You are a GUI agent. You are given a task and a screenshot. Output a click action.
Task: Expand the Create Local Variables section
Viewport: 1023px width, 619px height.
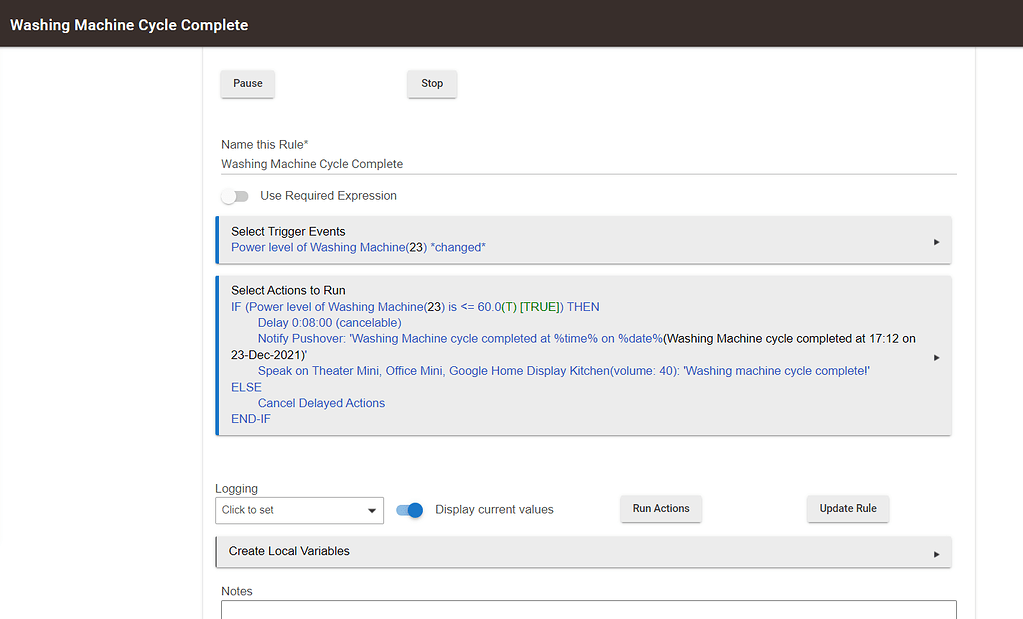(x=290, y=551)
